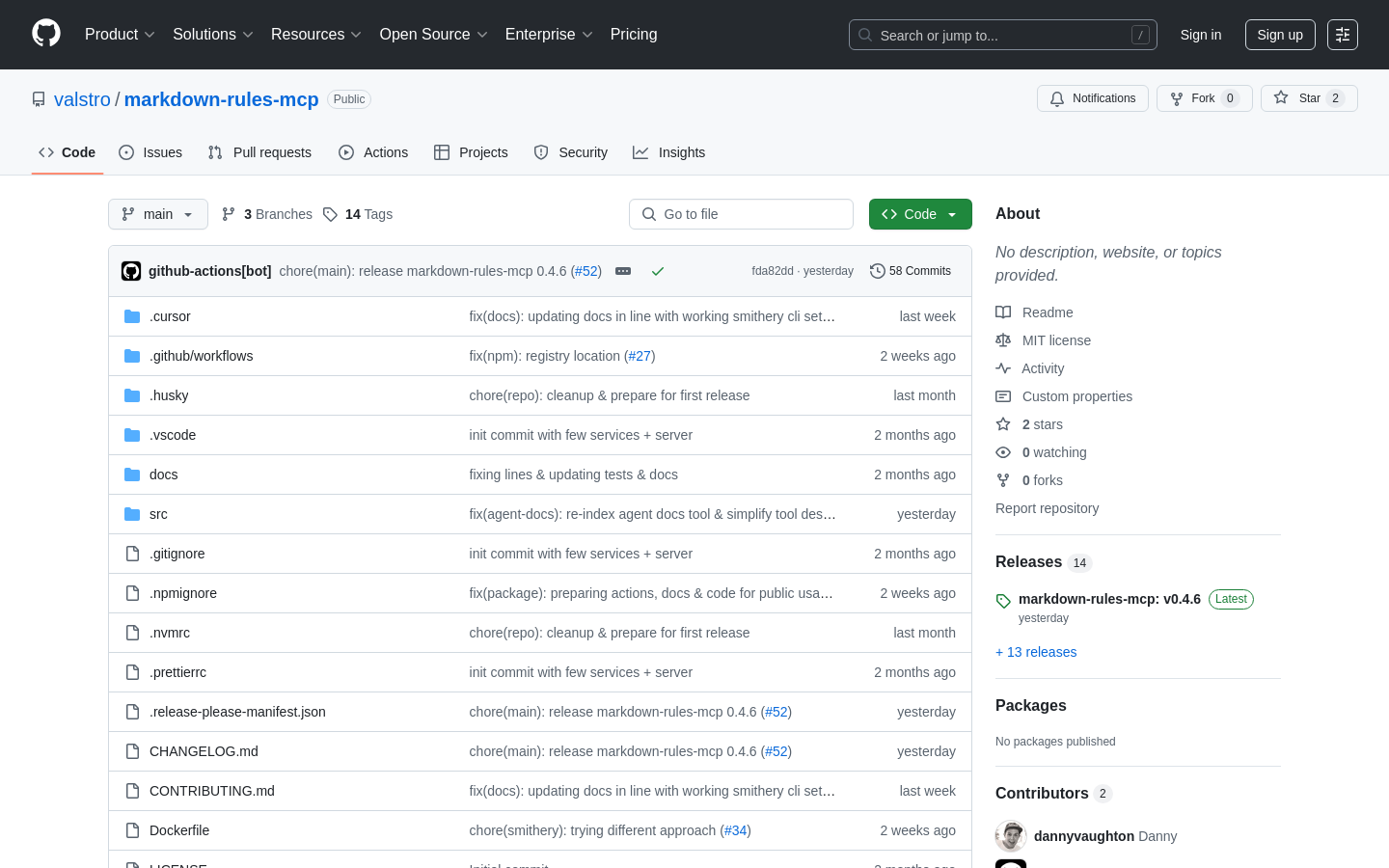Open markdown-rules-mcp: v0.4.6 release

click(1109, 599)
